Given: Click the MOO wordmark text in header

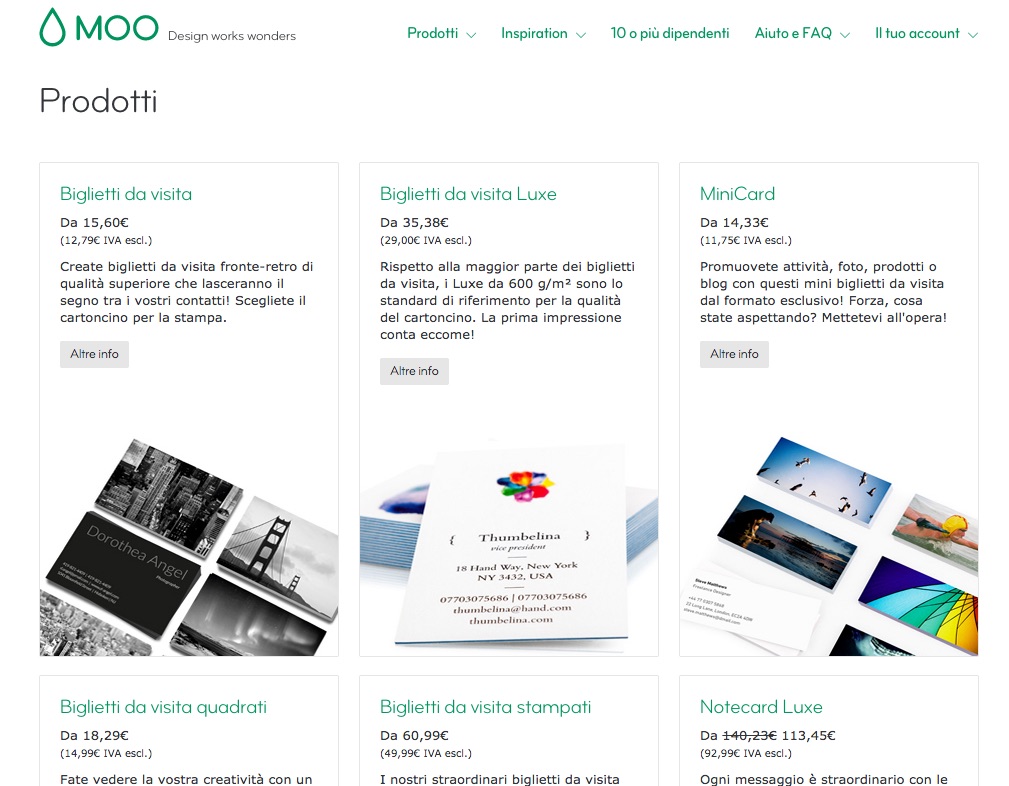Looking at the screenshot, I should [116, 28].
